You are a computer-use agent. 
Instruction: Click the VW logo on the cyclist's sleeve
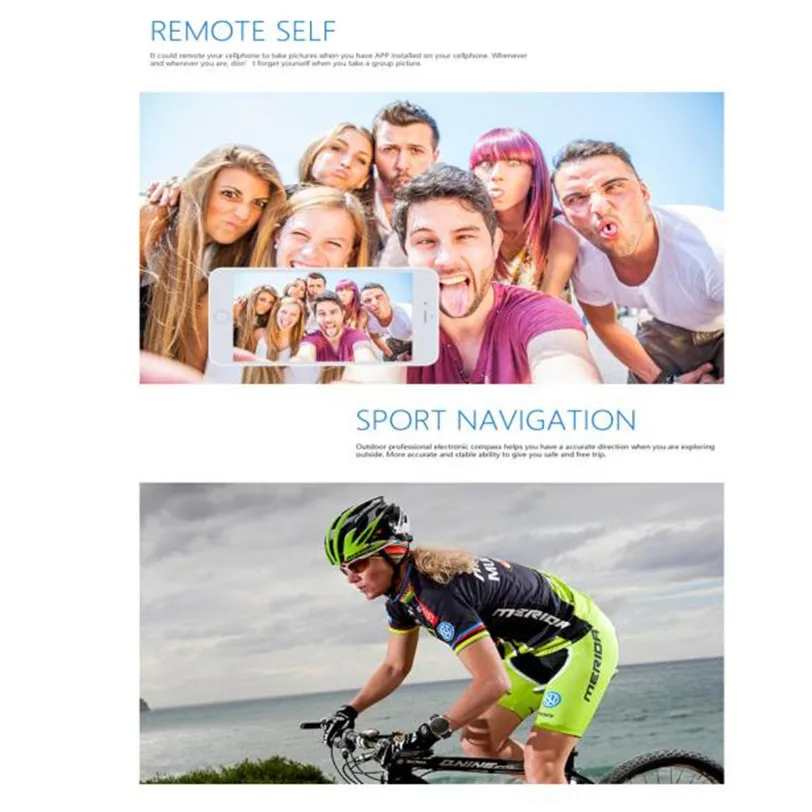click(x=445, y=631)
